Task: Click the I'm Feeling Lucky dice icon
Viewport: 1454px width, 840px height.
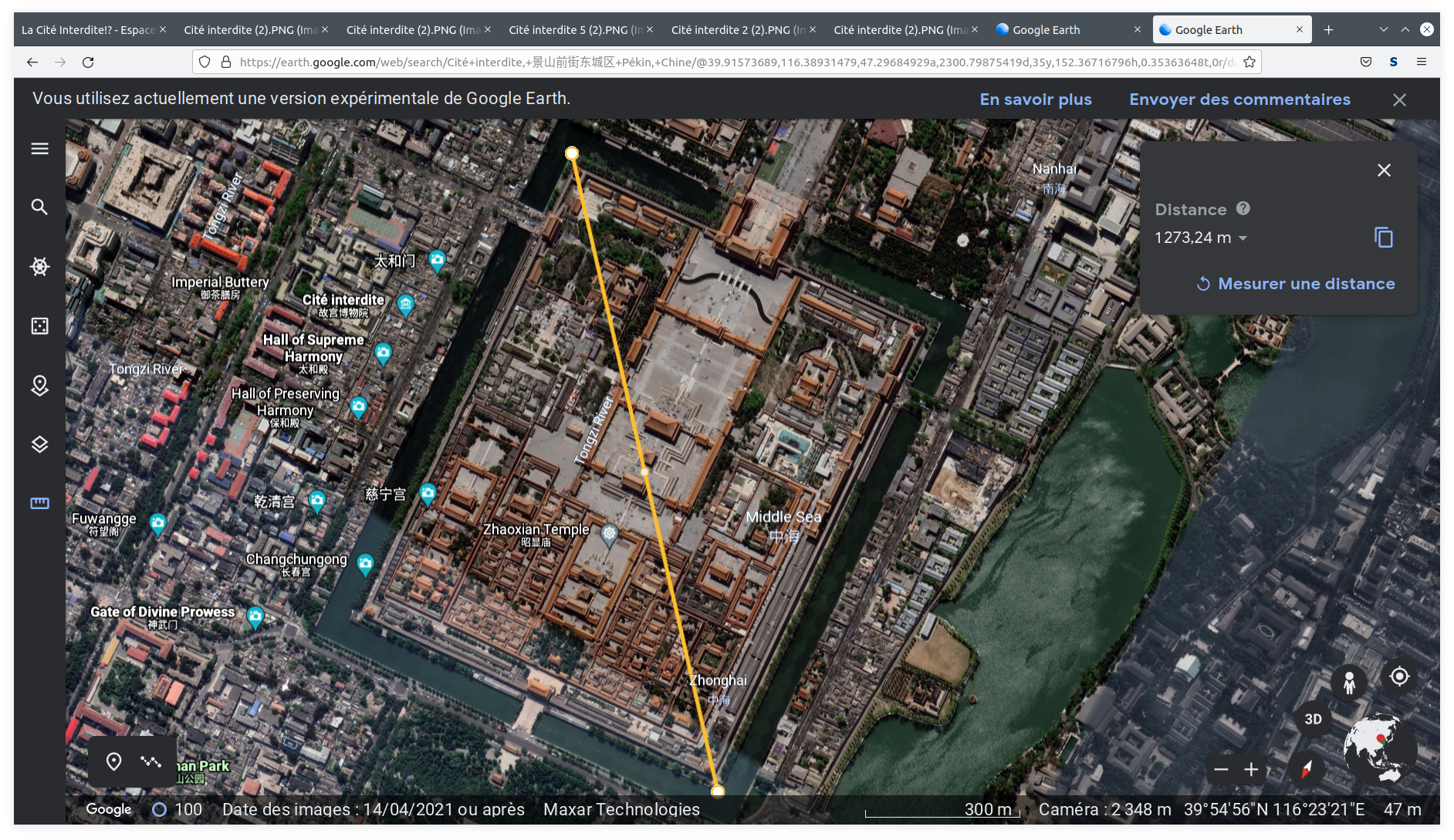Action: pyautogui.click(x=39, y=326)
